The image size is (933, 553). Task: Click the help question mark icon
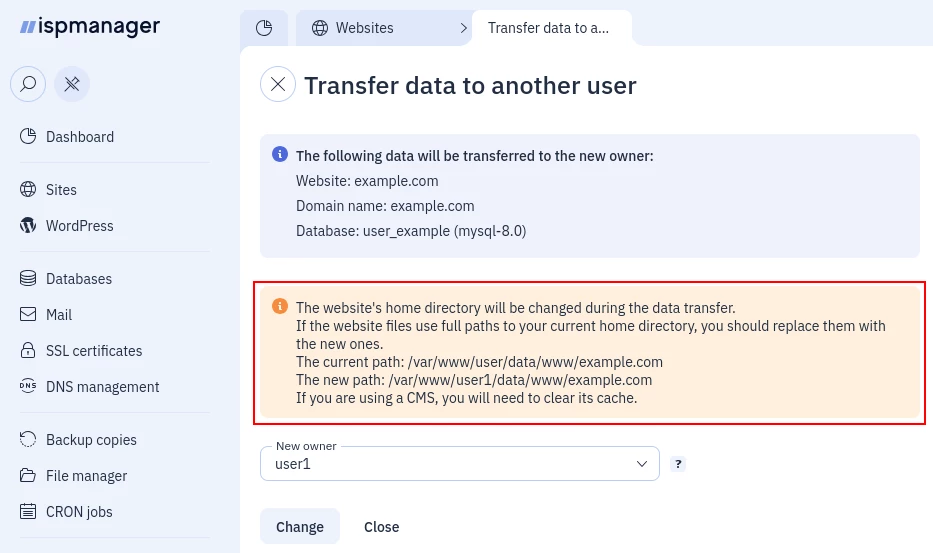[678, 464]
